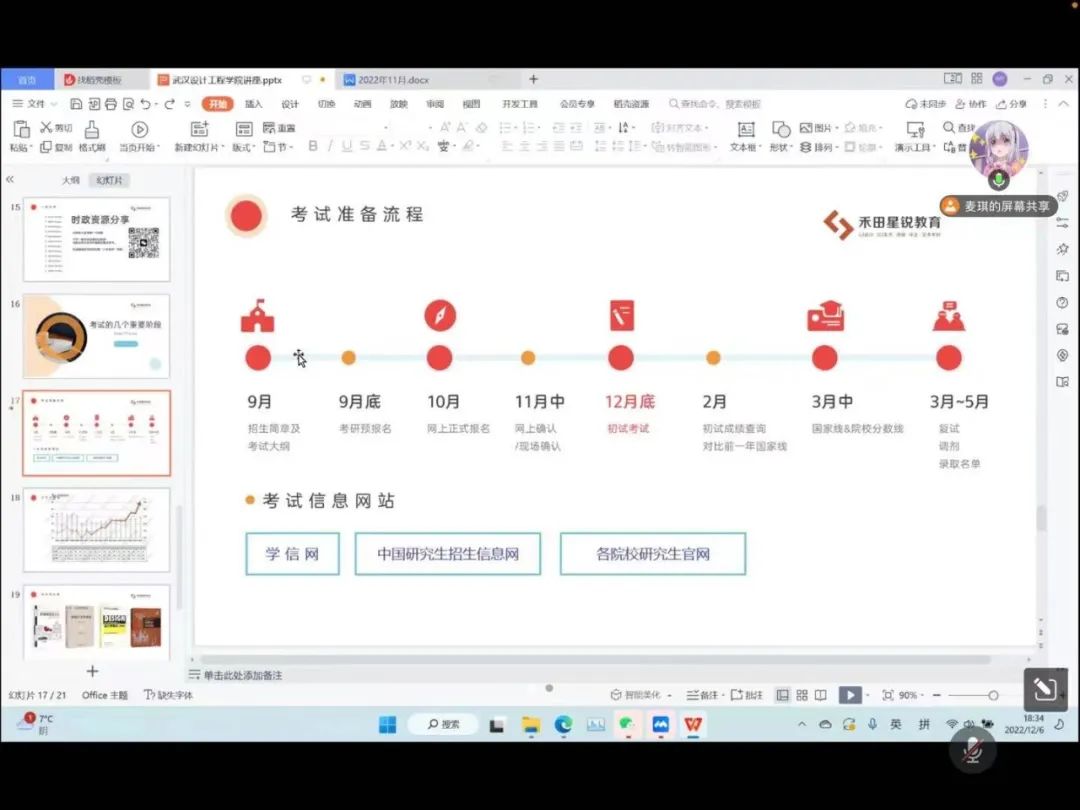Screen dimensions: 1080x810
Task: Insert a Text Box (文本框)
Action: 745,130
